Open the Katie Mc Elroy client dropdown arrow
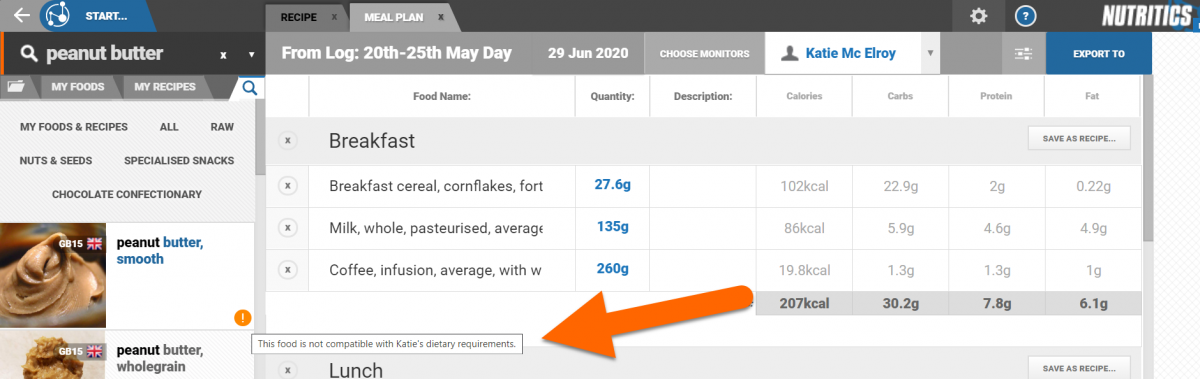This screenshot has width=1200, height=379. [x=931, y=54]
